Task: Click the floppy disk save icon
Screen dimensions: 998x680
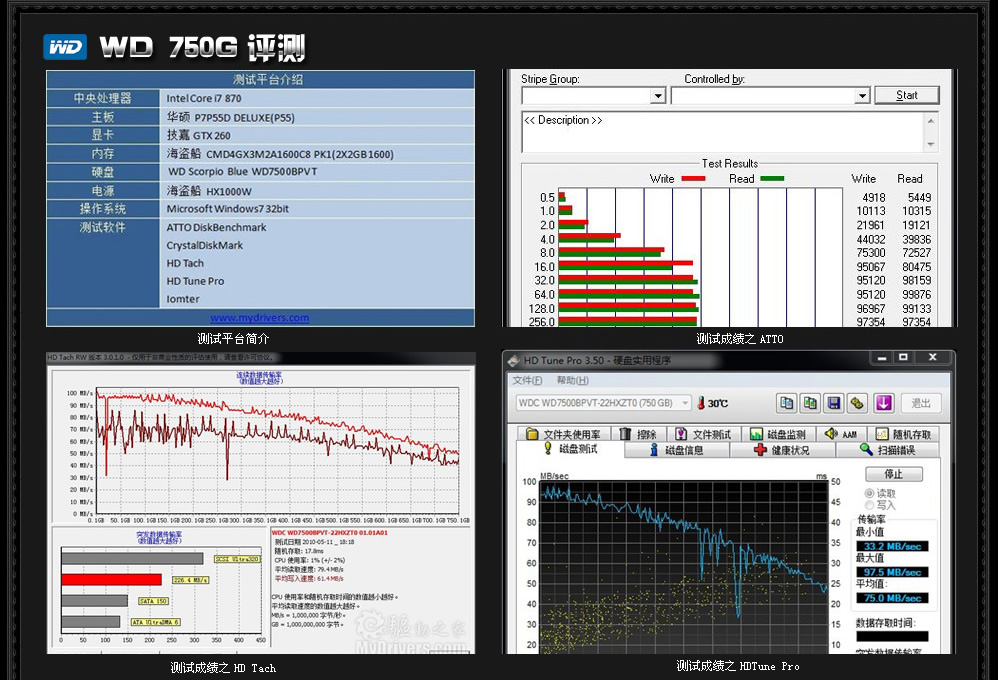Action: pos(833,403)
